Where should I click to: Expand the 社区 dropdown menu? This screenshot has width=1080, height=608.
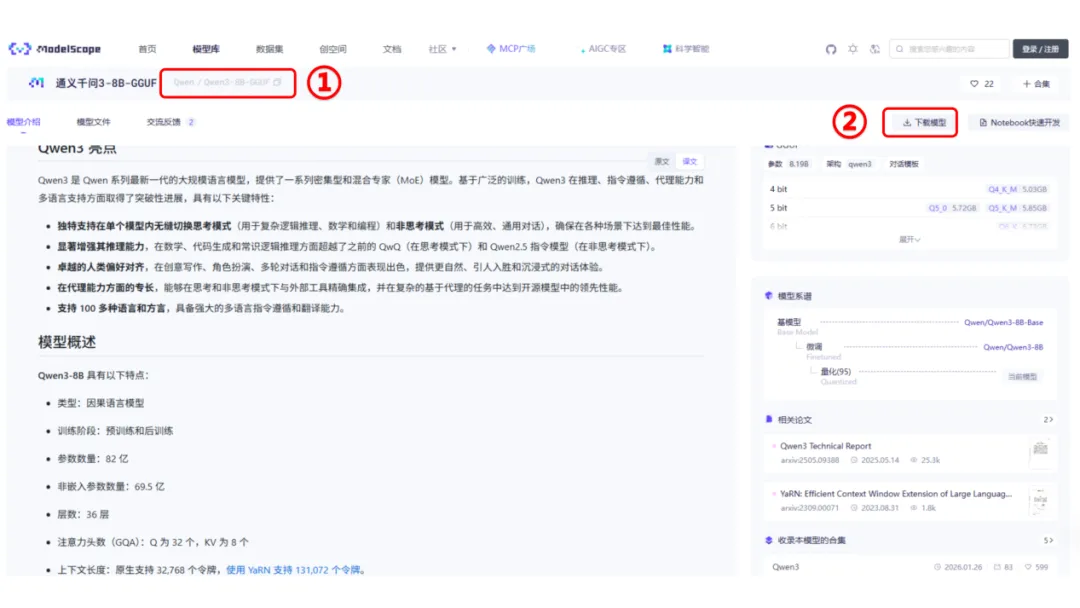coord(442,49)
